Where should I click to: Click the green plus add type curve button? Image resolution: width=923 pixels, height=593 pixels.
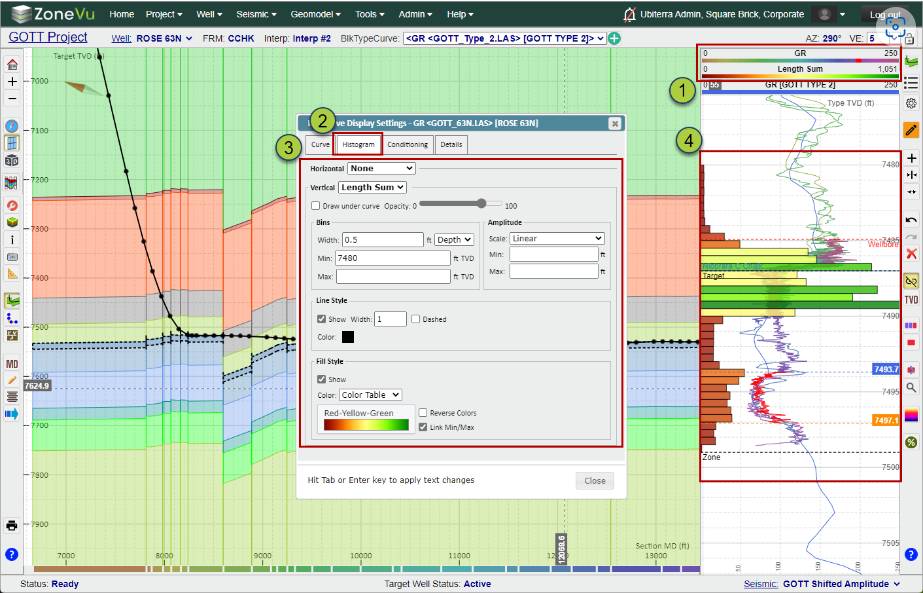pyautogui.click(x=614, y=38)
